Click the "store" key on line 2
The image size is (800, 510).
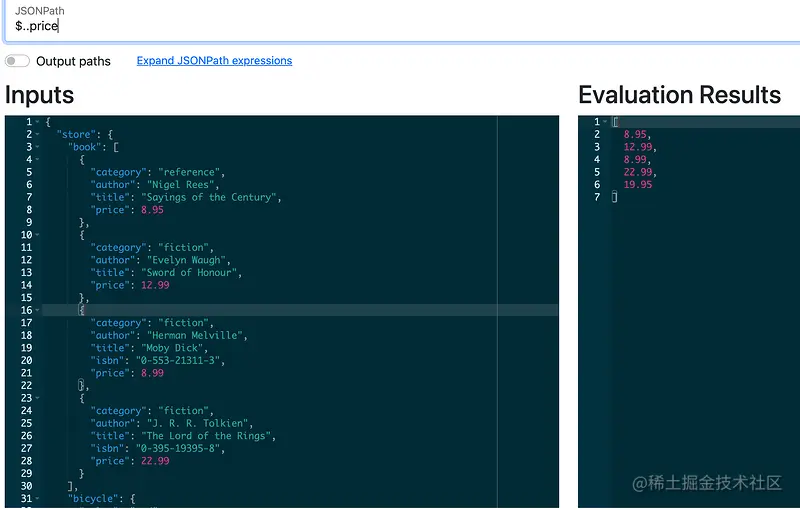76,135
